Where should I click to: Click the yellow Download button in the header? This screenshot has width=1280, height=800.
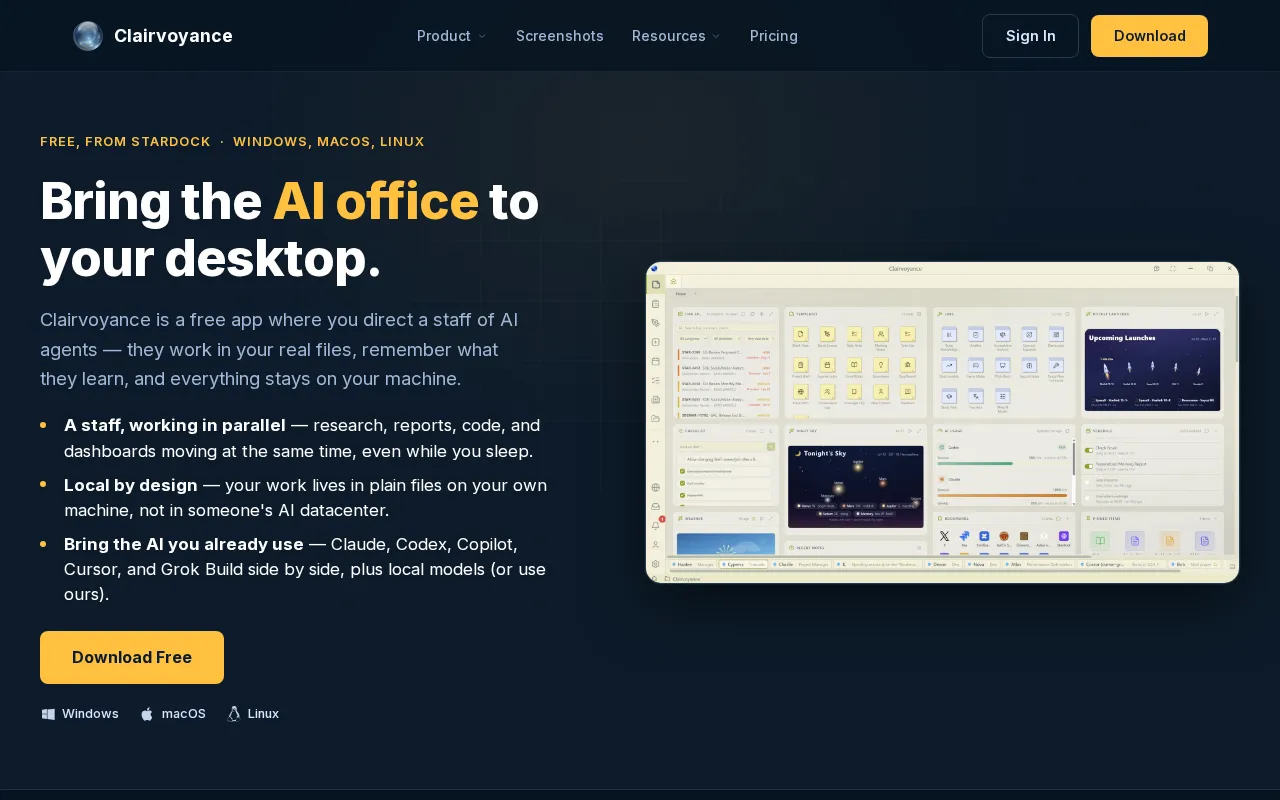[1149, 36]
